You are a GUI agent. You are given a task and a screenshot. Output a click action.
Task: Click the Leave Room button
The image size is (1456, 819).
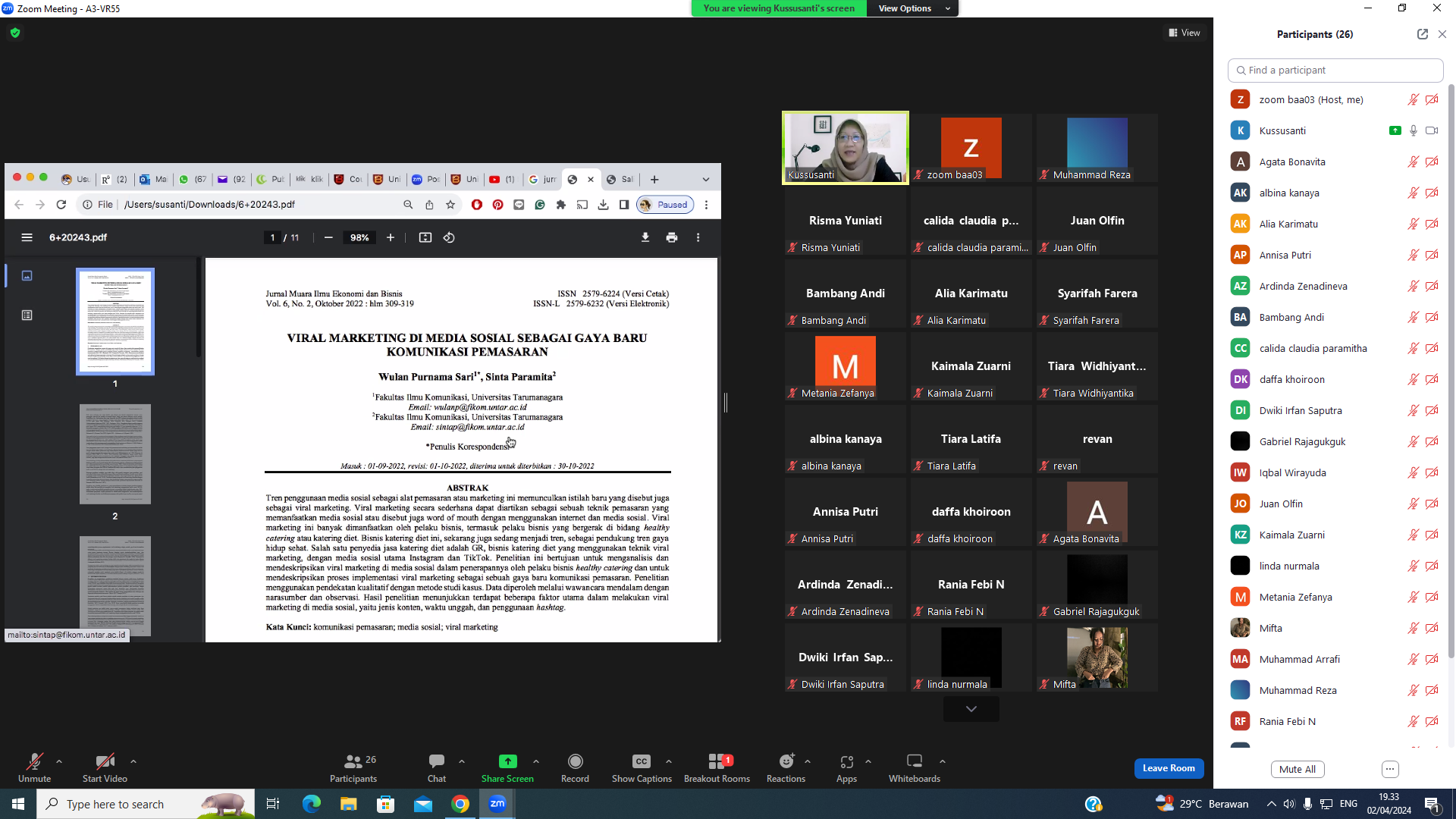click(1169, 768)
